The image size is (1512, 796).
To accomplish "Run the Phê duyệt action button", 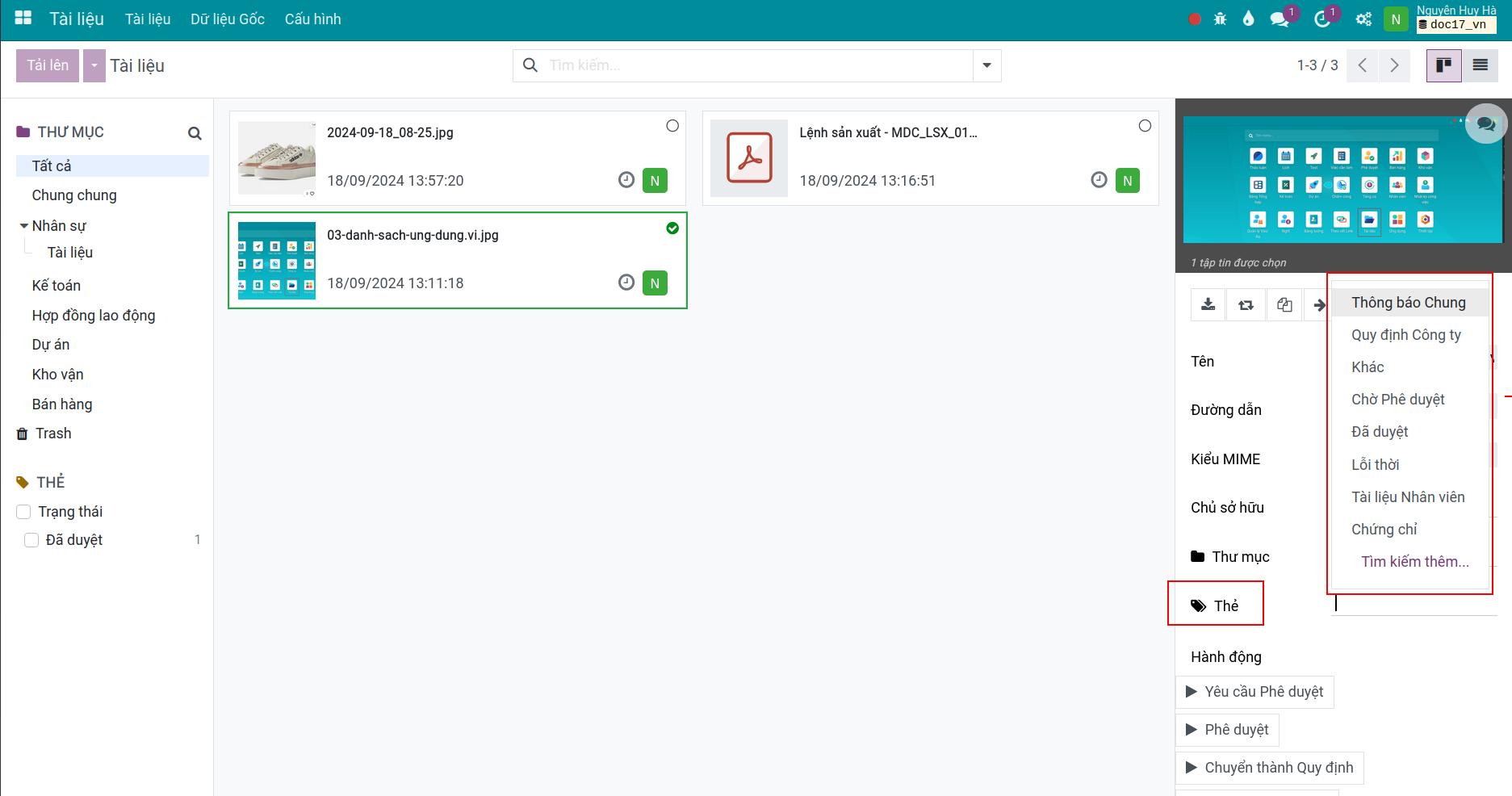I will (1227, 730).
